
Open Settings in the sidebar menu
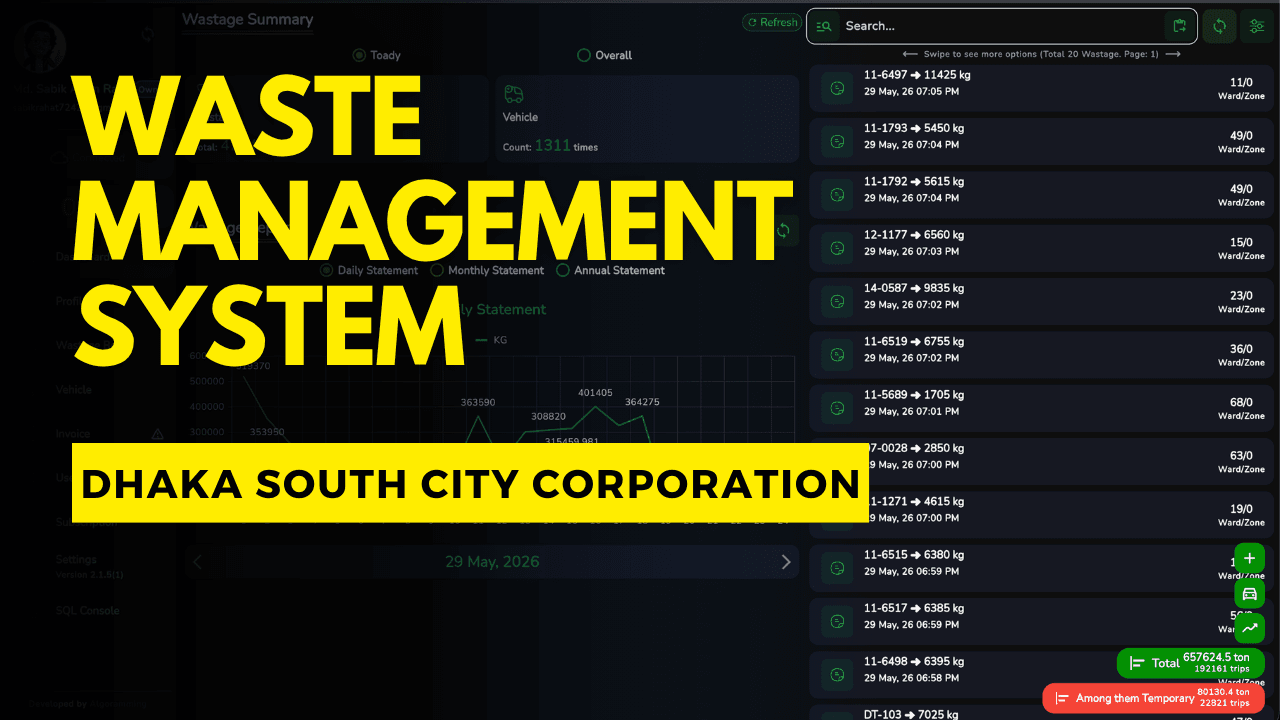76,560
